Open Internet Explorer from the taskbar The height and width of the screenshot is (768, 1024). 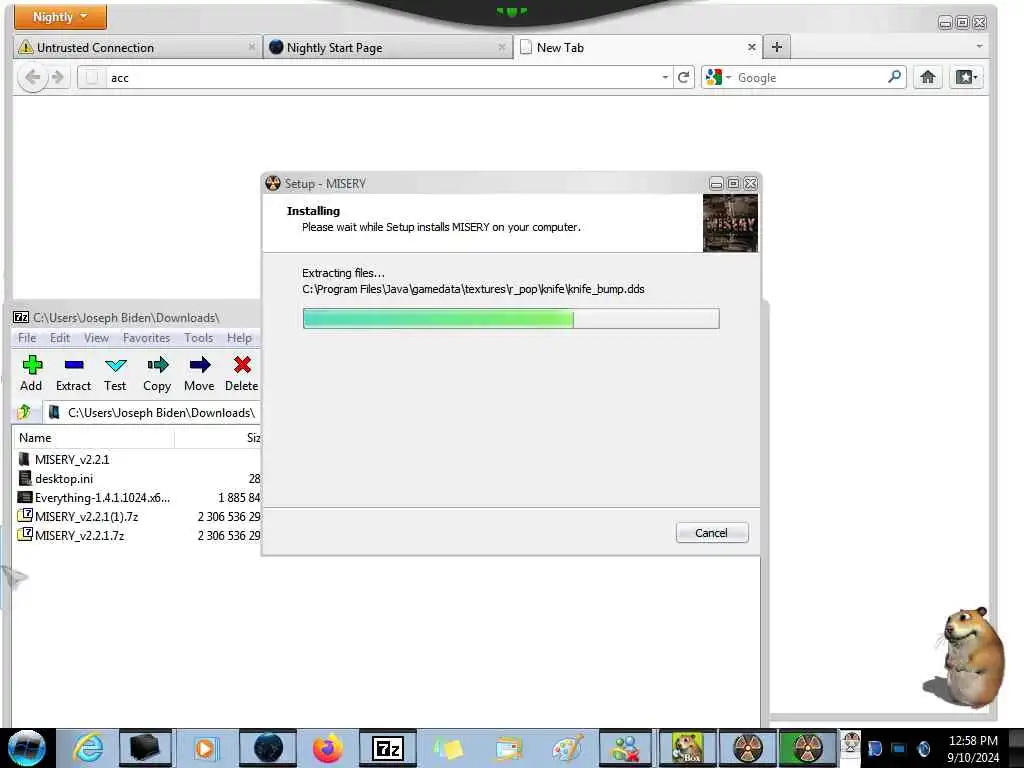[x=88, y=748]
